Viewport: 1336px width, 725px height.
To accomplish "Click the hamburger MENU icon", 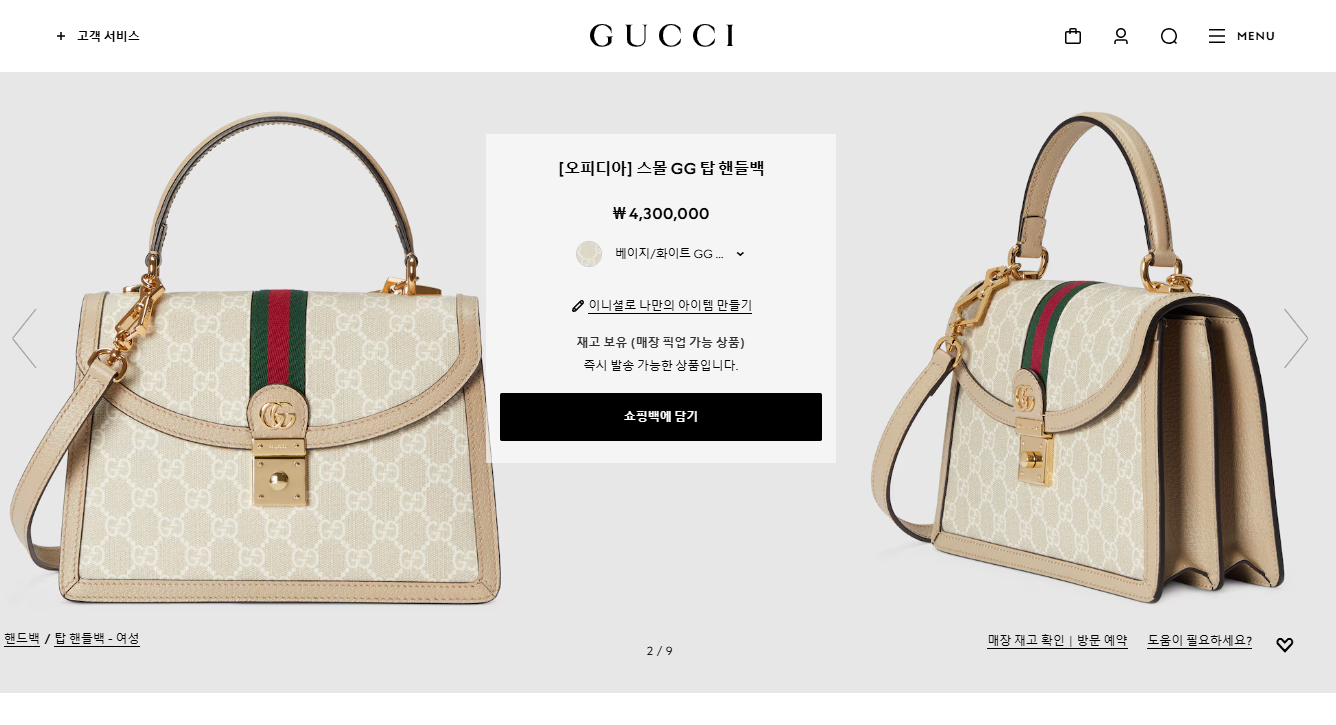I will (1217, 36).
